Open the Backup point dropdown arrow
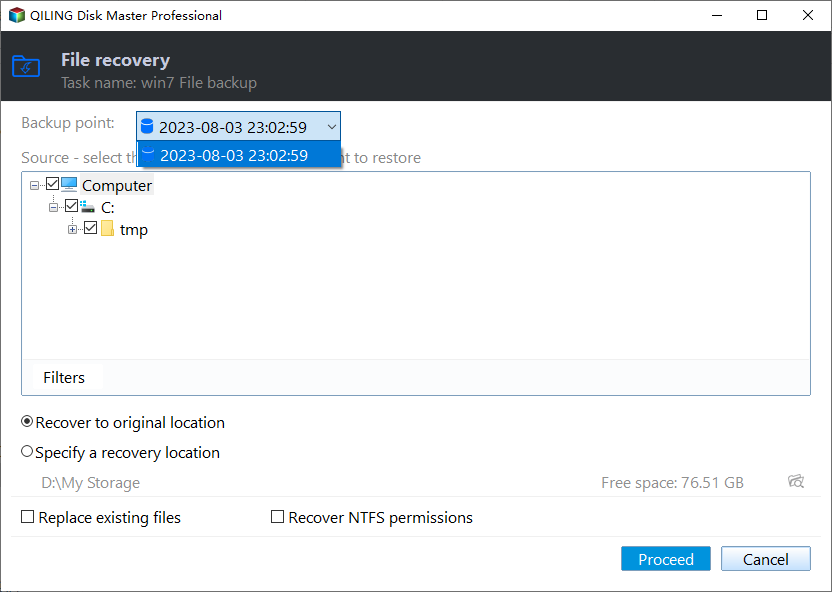 (x=332, y=127)
